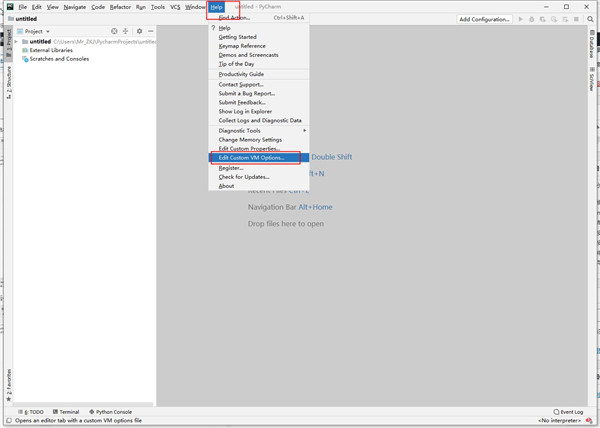Select Edit Custom VM Options
The image size is (600, 428).
pos(259,158)
